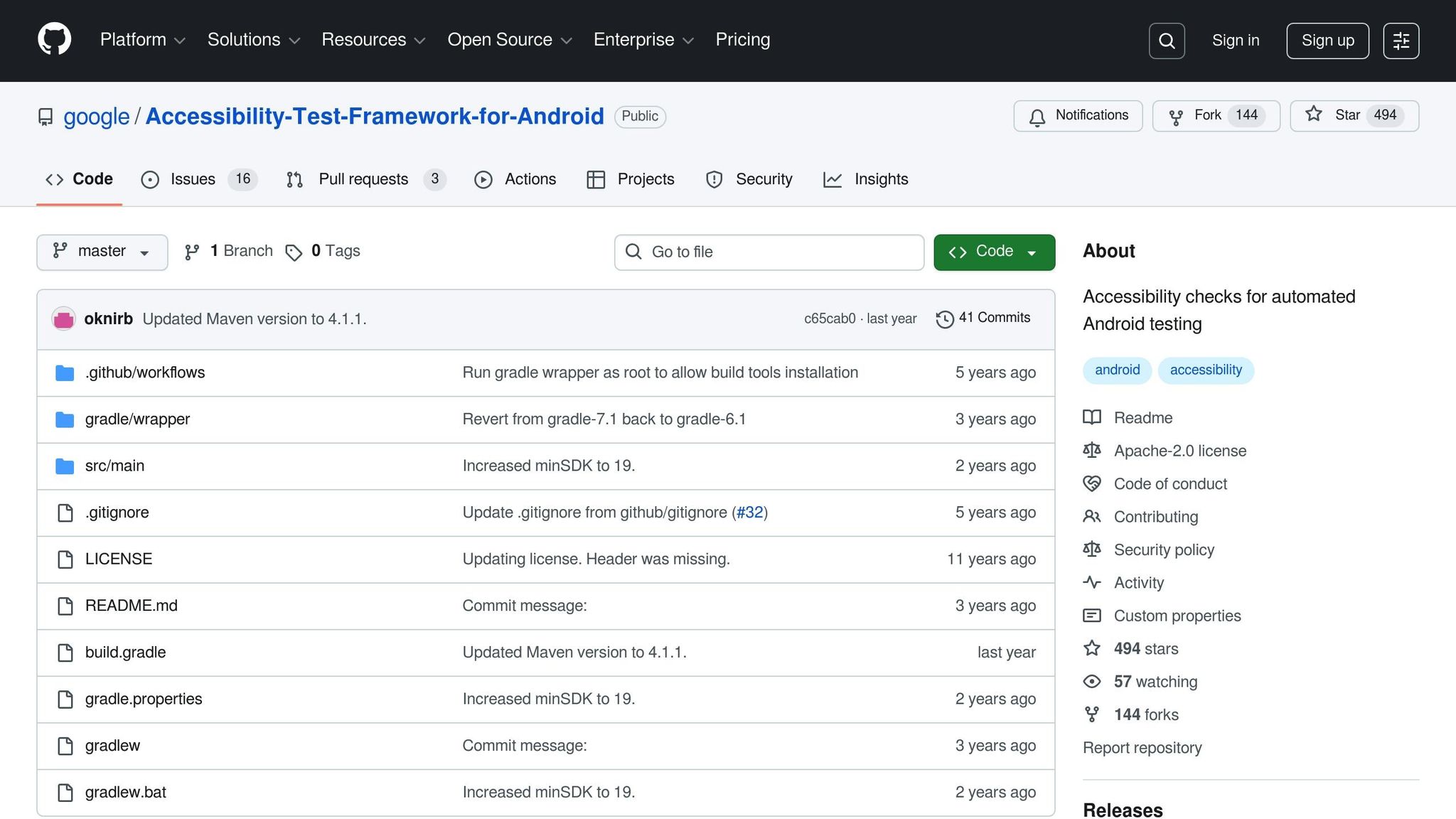
Task: Open the search magnifier icon button
Action: point(1166,41)
